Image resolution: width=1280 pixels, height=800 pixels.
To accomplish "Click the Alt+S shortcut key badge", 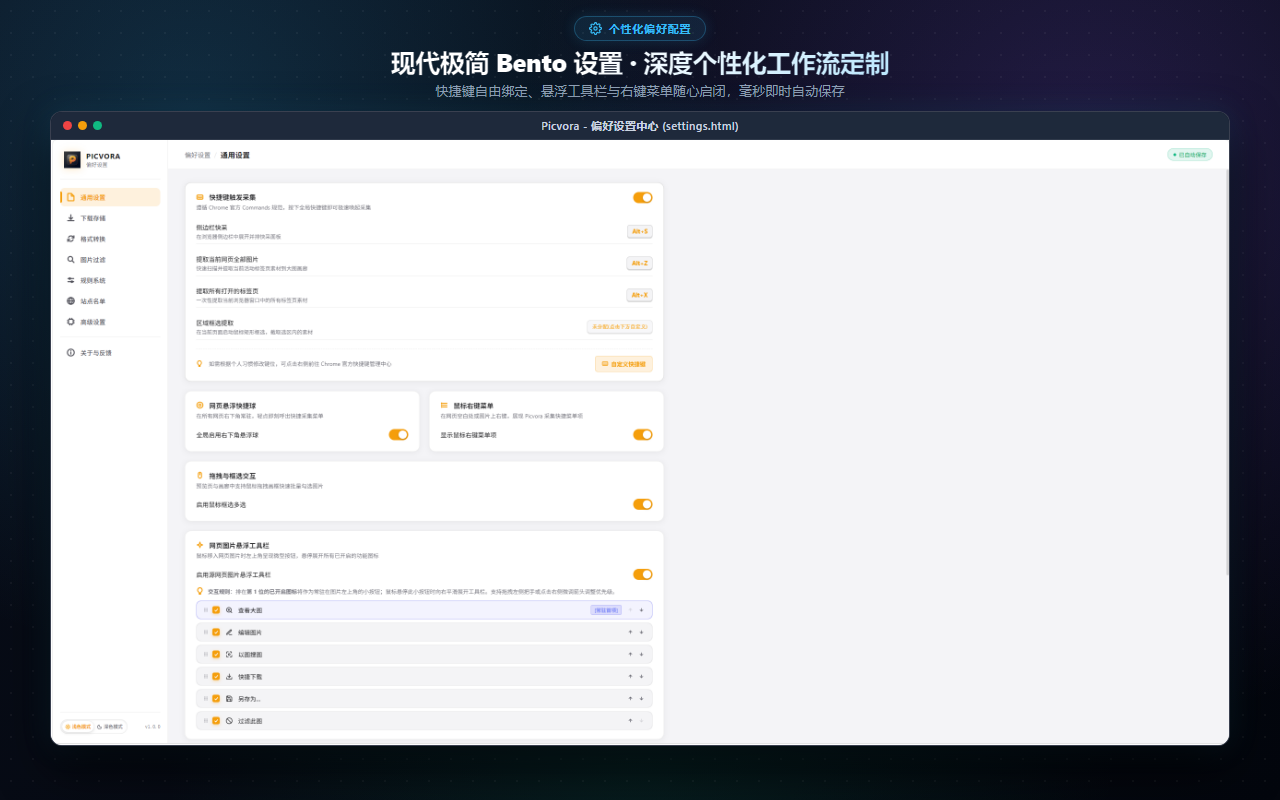I will [x=640, y=231].
